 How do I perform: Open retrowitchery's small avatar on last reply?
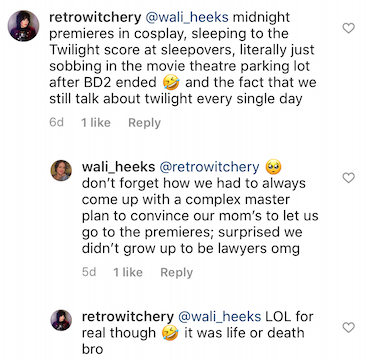(61, 320)
